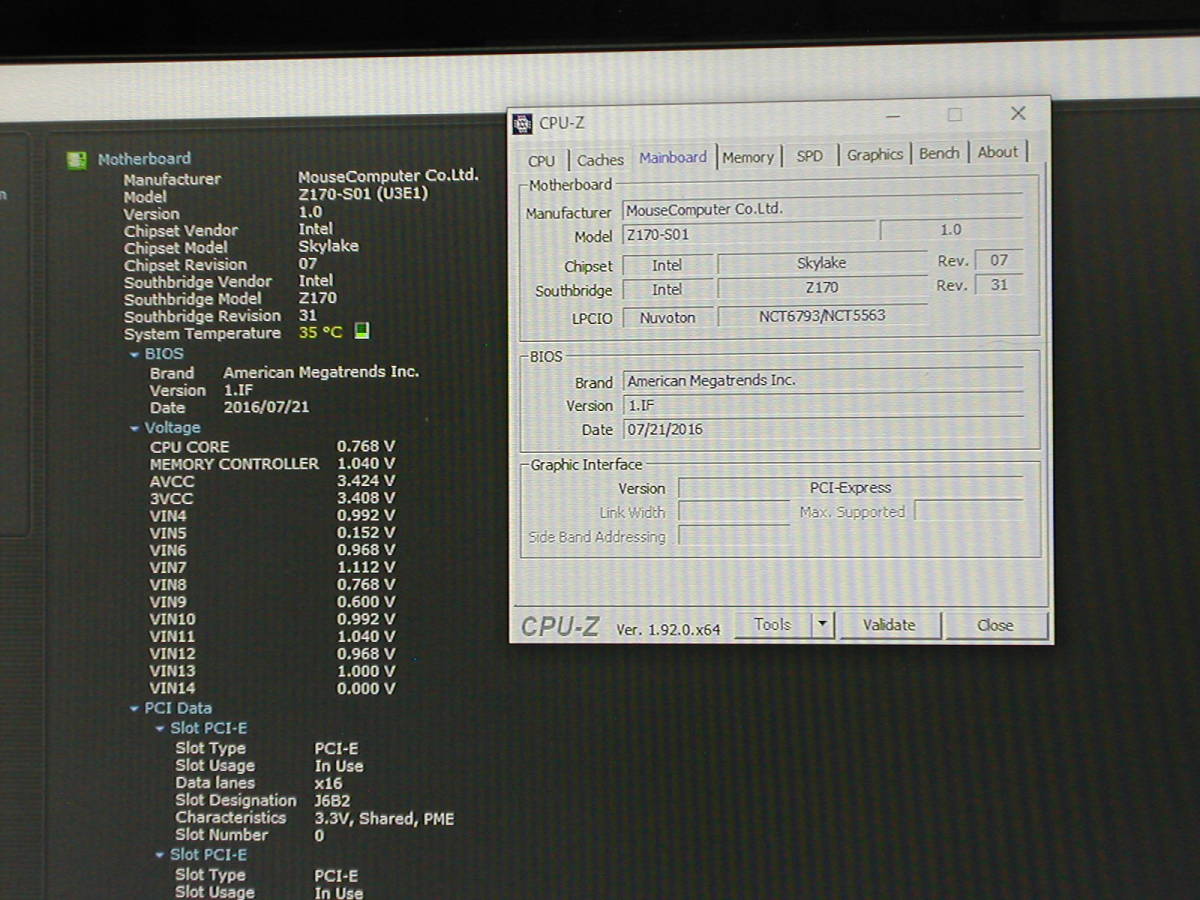The image size is (1200, 900).
Task: Collapse the PCI Data tree section
Action: (x=135, y=708)
